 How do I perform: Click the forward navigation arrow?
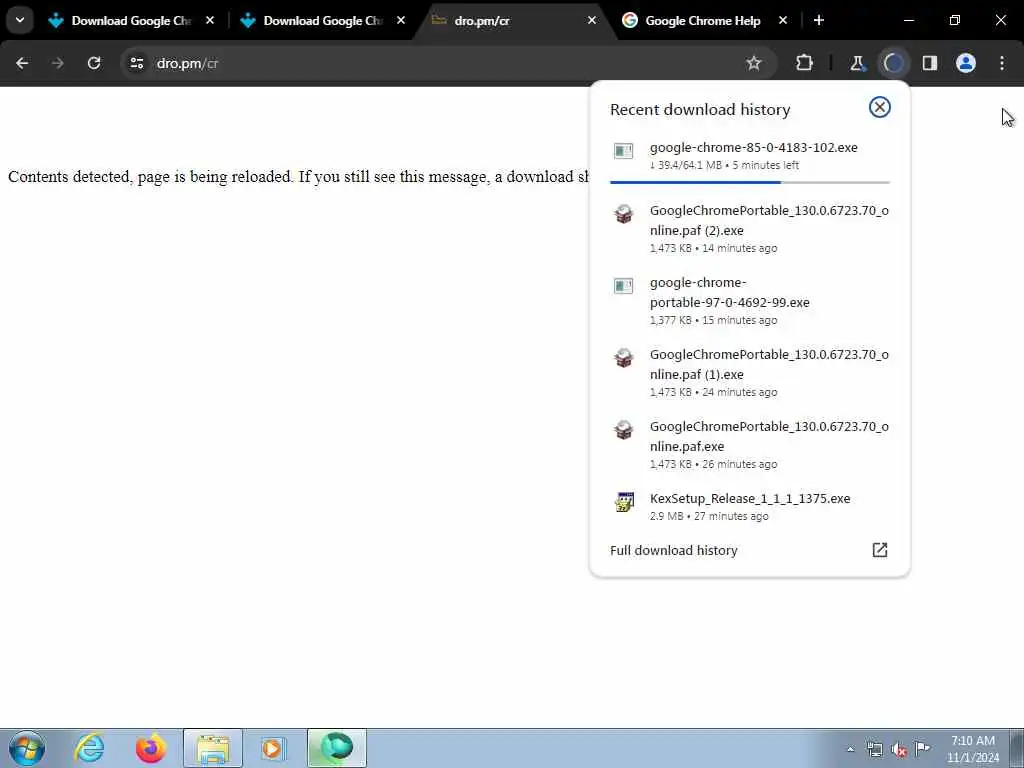[x=57, y=63]
